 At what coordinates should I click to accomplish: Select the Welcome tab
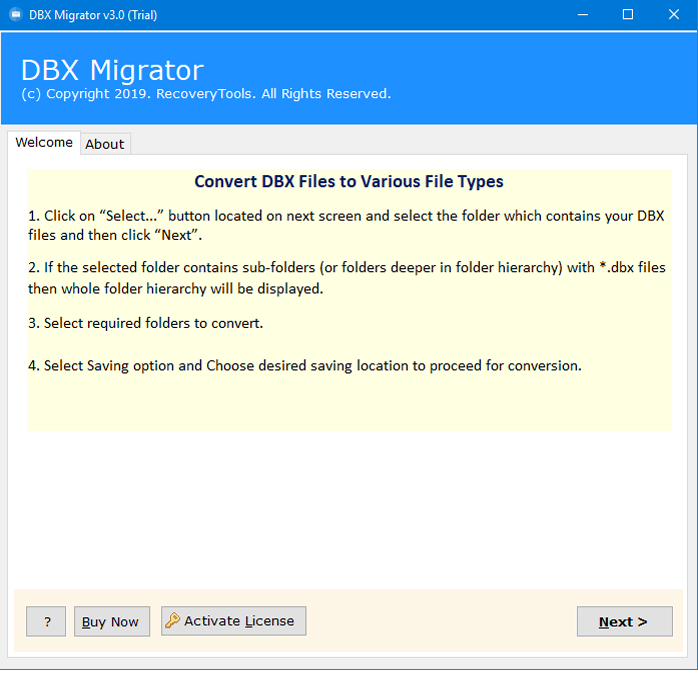click(x=44, y=142)
